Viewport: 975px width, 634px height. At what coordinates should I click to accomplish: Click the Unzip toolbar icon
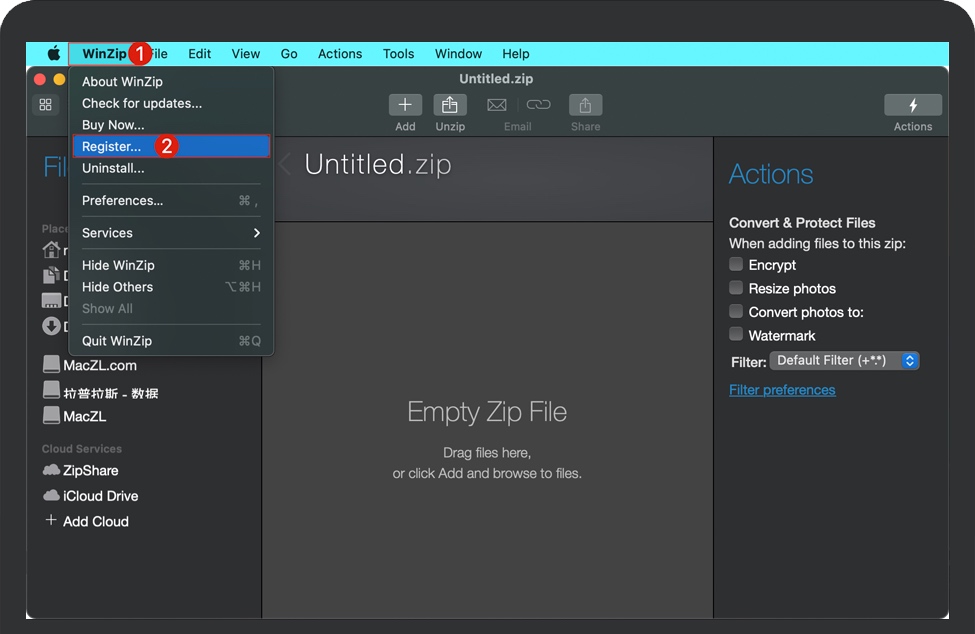(450, 105)
